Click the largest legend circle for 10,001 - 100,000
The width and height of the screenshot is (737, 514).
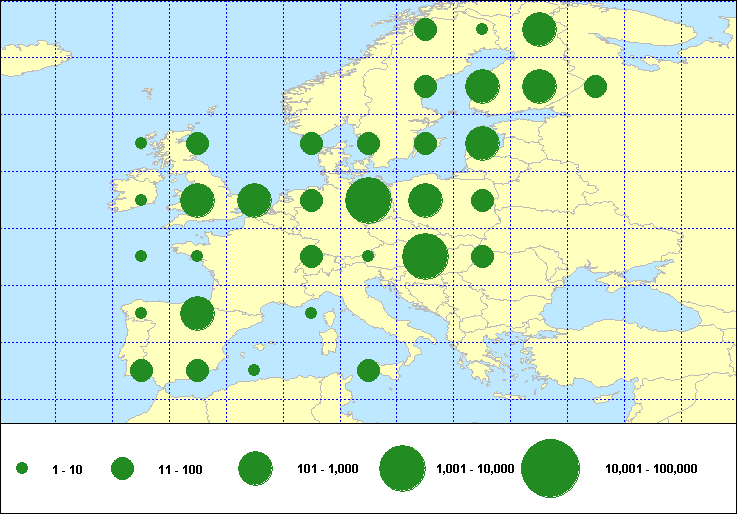(x=551, y=468)
